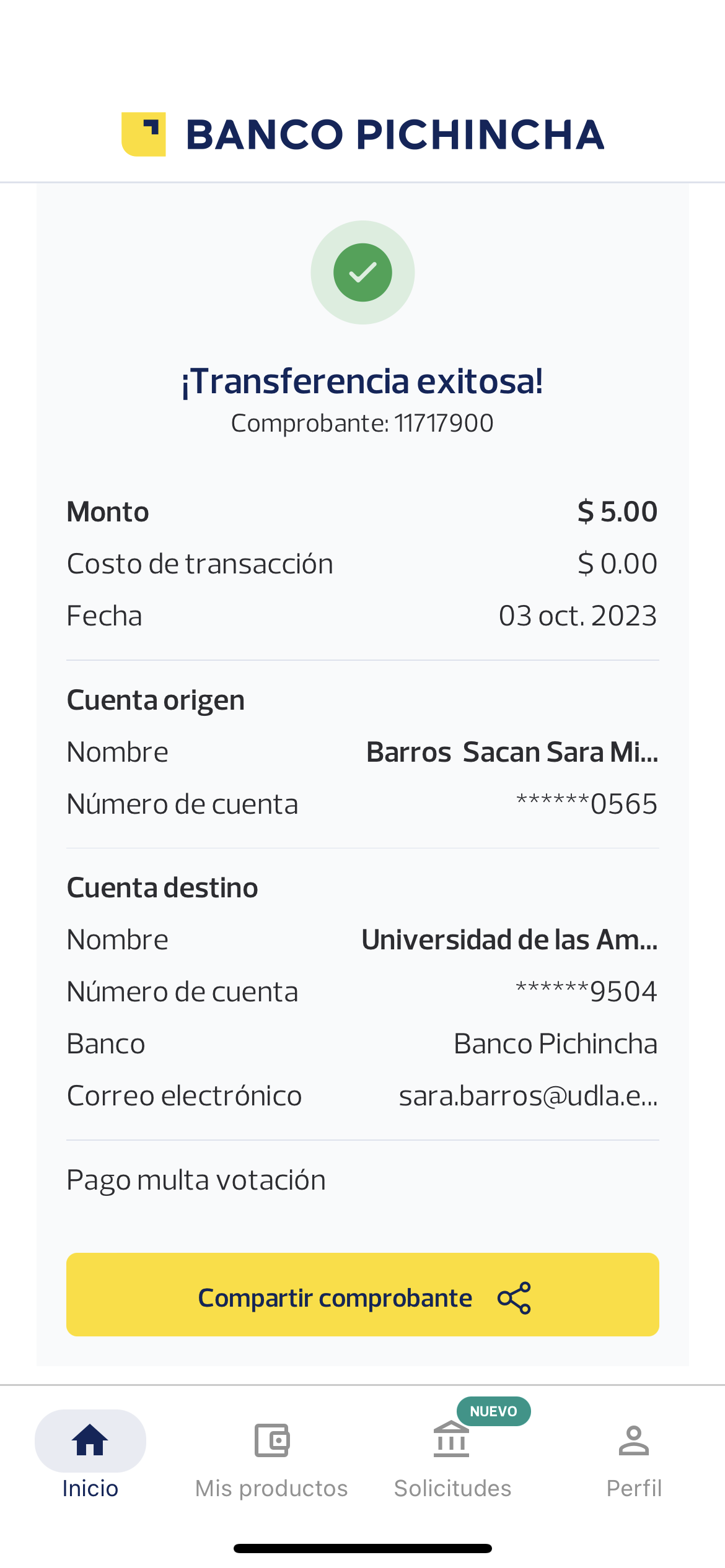Tap the destination account number ending 9504

tap(586, 992)
